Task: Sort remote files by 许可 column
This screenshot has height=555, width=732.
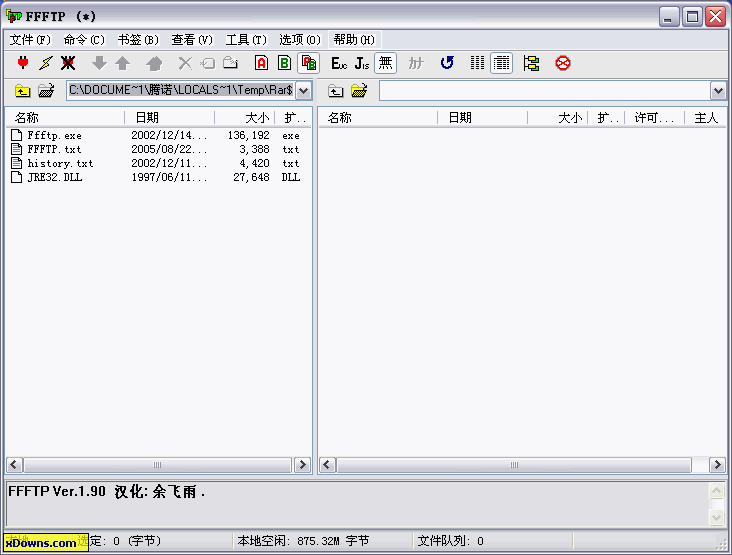Action: (x=654, y=118)
